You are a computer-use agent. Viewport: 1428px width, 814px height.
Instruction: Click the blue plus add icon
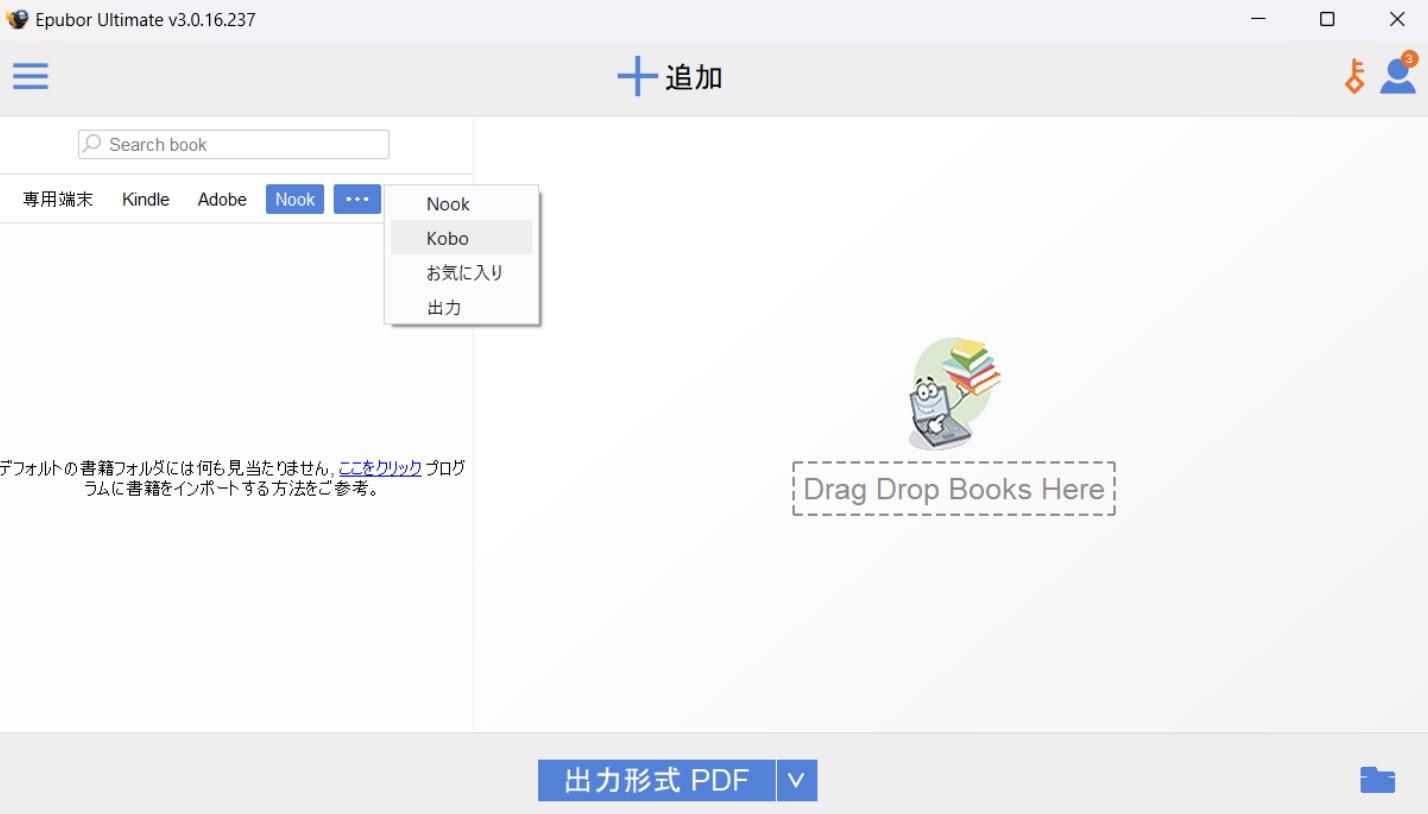pyautogui.click(x=636, y=76)
